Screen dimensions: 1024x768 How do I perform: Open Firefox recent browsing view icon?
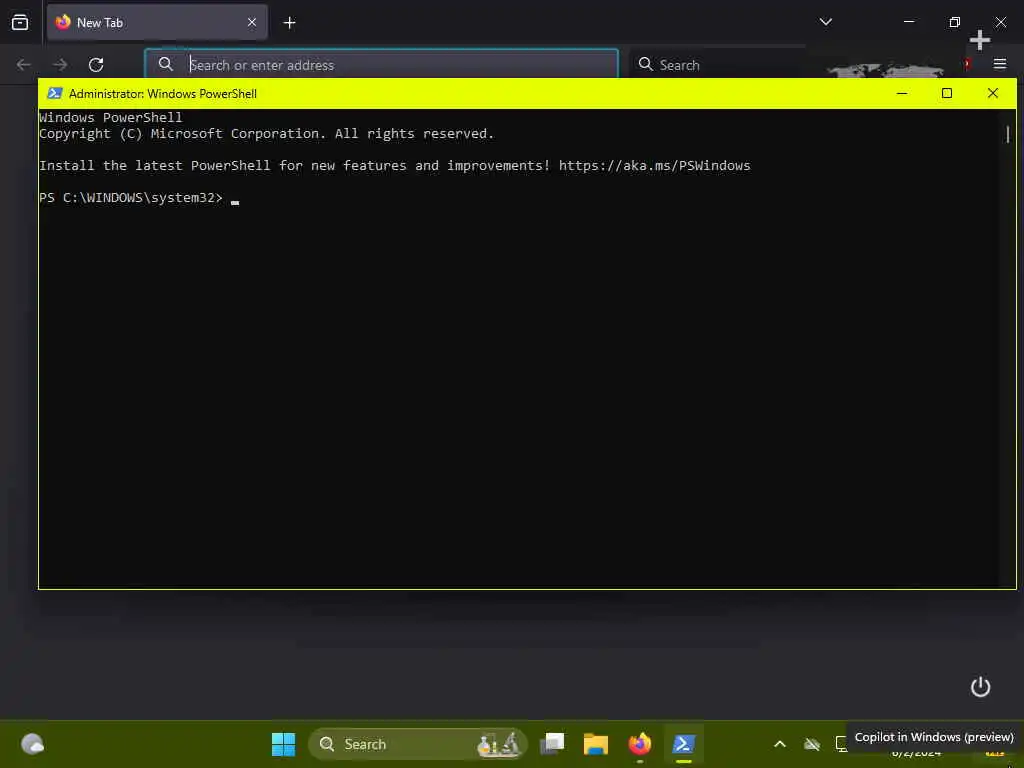click(20, 22)
